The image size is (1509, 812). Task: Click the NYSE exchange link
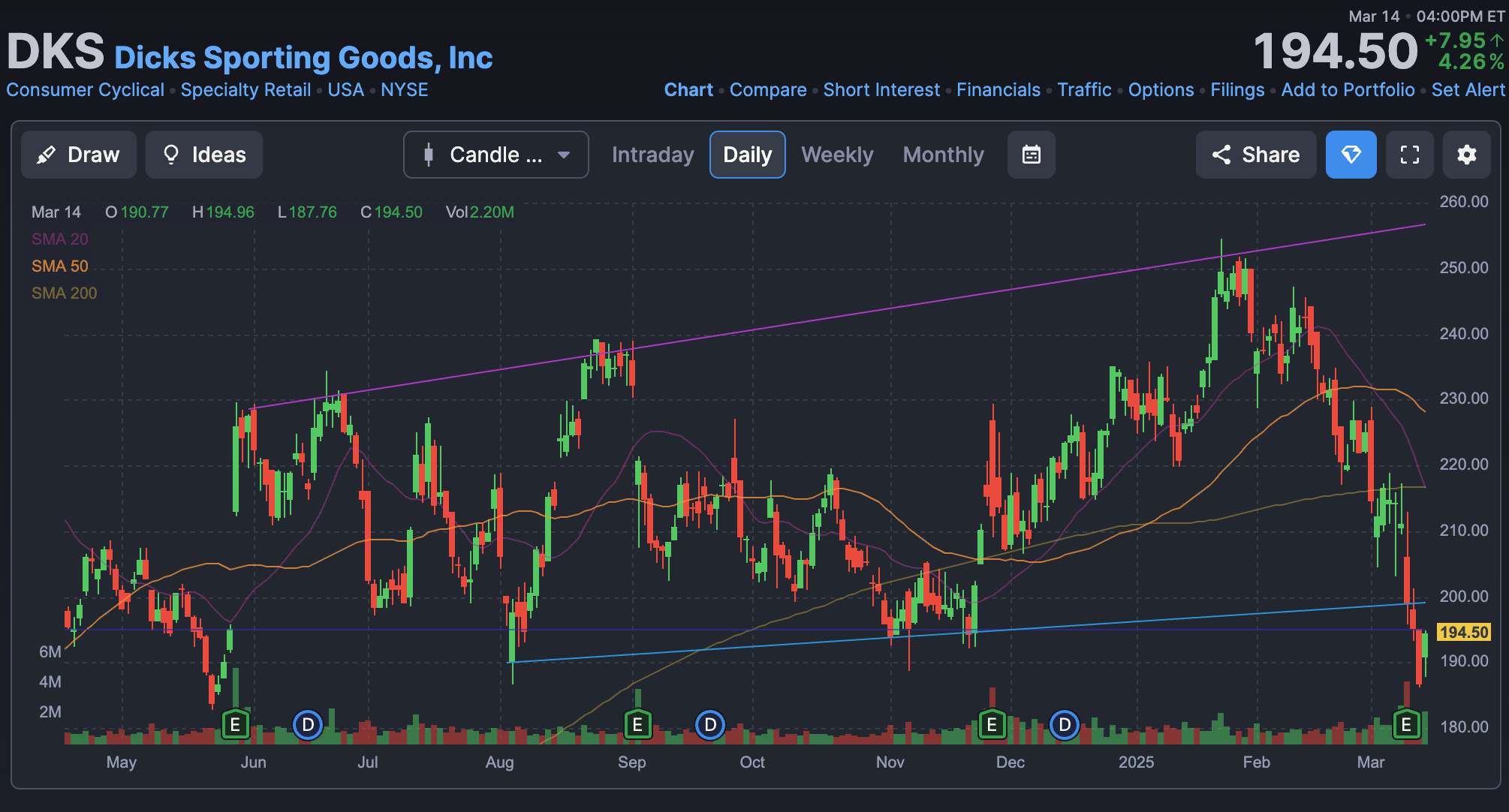coord(404,90)
